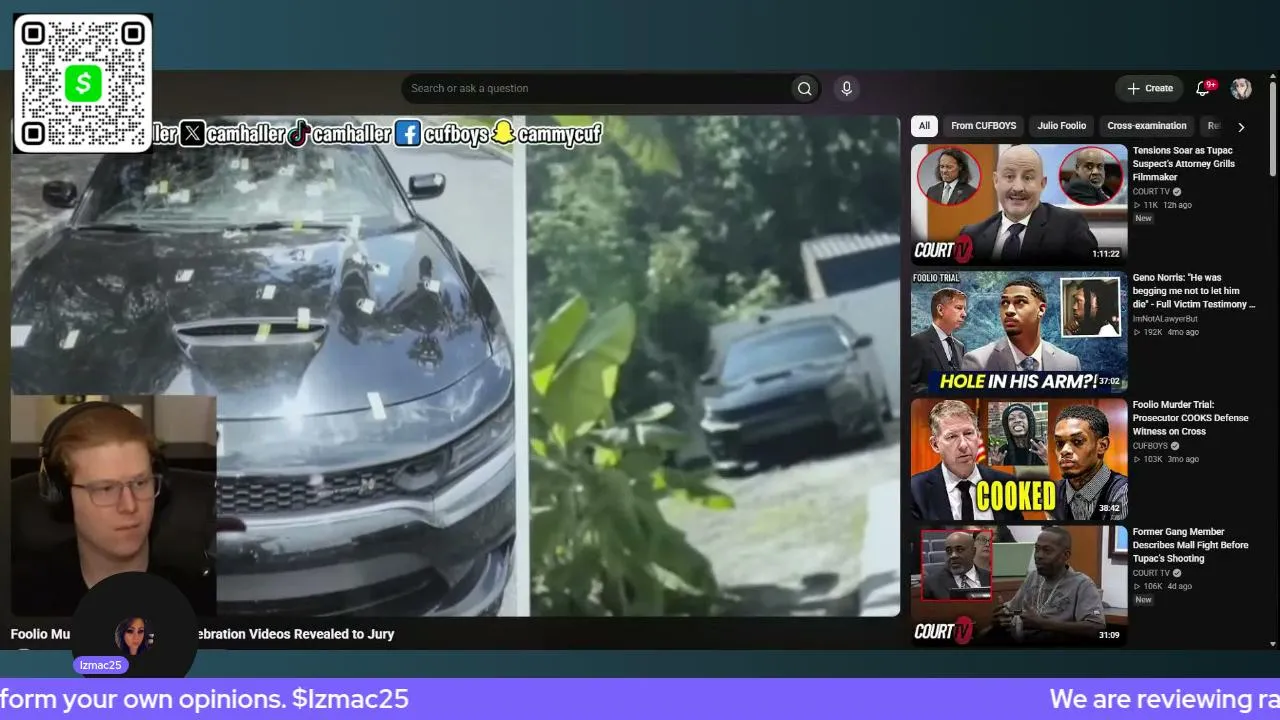1280x720 pixels.
Task: Play the Former Gang Member video thumbnail
Action: tap(1019, 586)
